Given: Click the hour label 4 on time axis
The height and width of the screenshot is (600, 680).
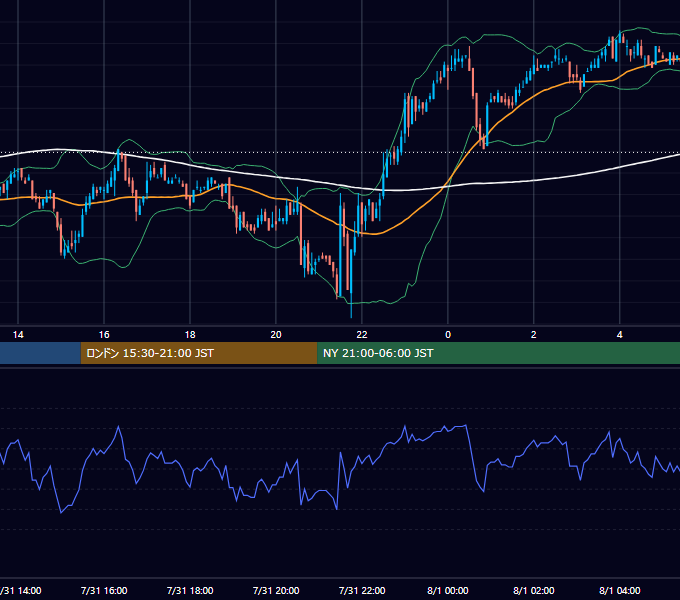Looking at the screenshot, I should (620, 335).
